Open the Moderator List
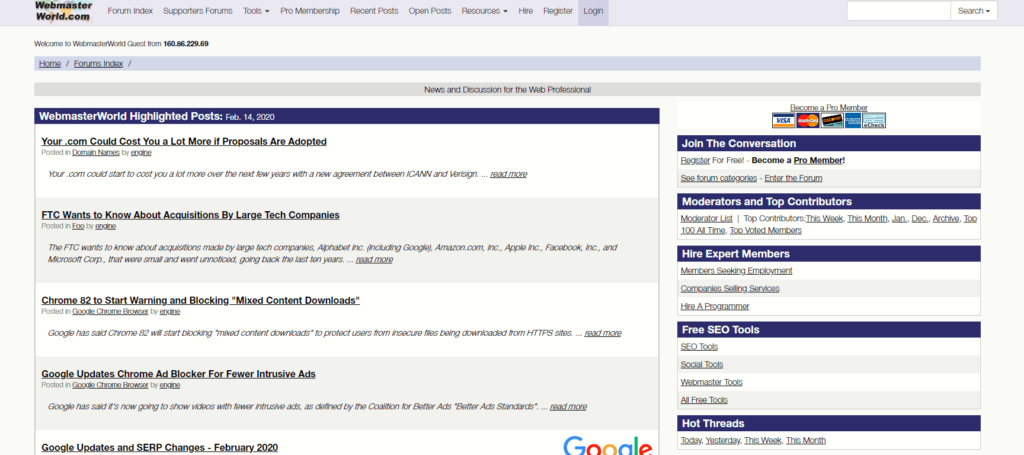1024x455 pixels. pos(707,219)
